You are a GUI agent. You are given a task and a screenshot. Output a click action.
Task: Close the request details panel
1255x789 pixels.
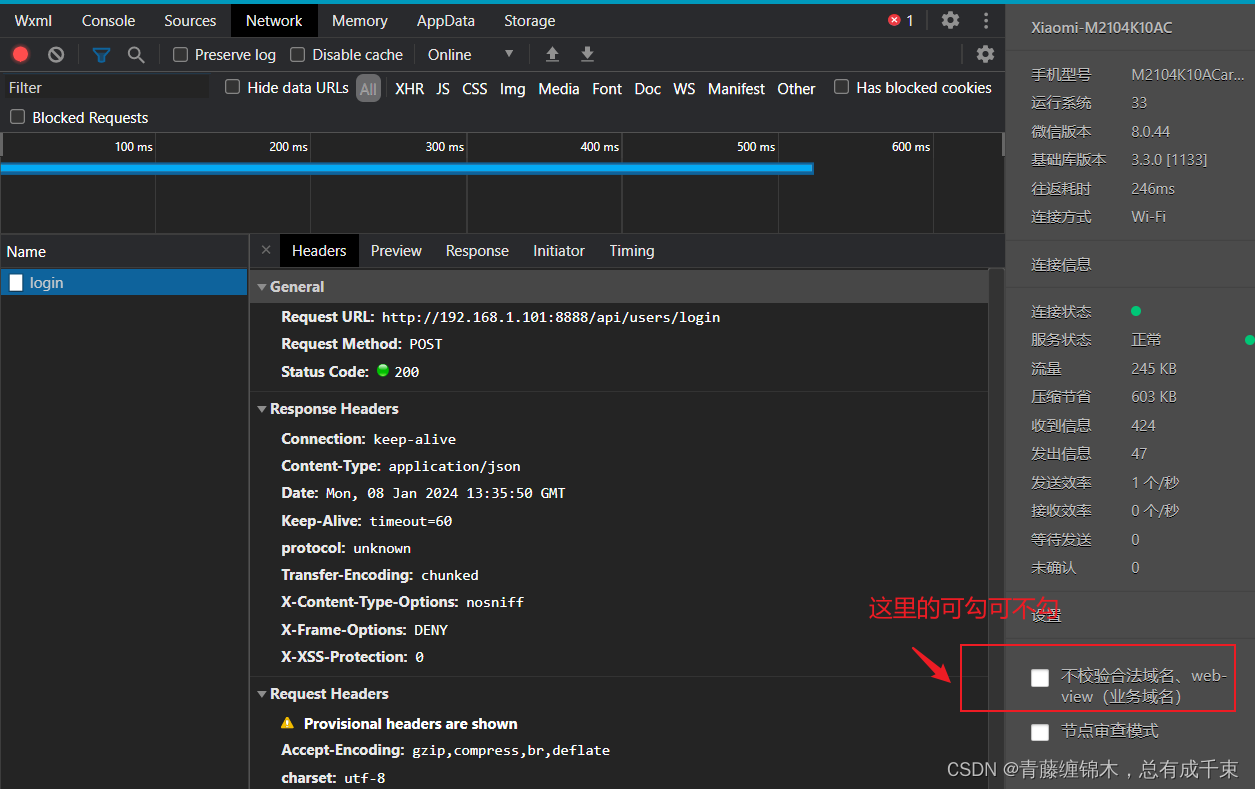[266, 250]
